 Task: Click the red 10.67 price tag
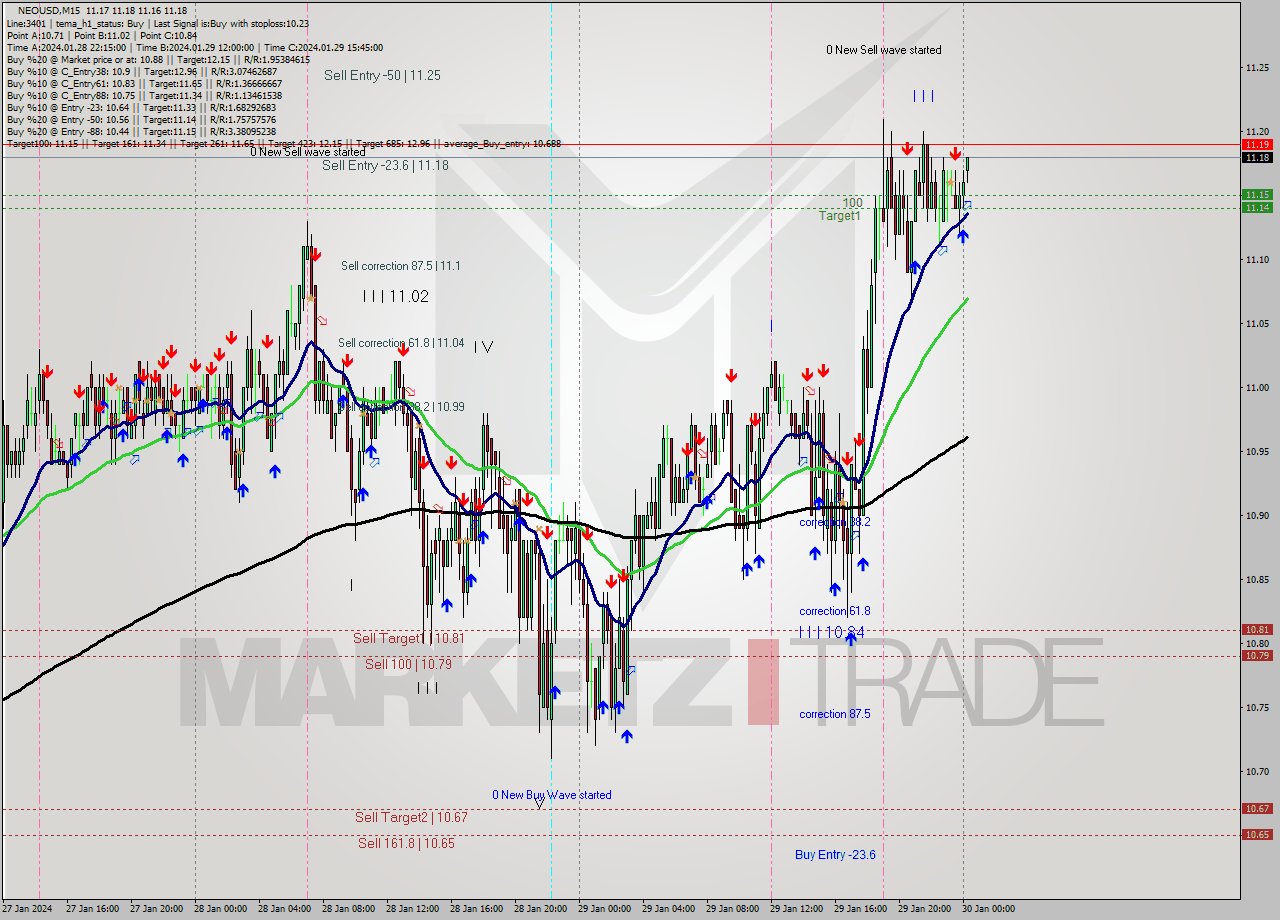point(1257,808)
